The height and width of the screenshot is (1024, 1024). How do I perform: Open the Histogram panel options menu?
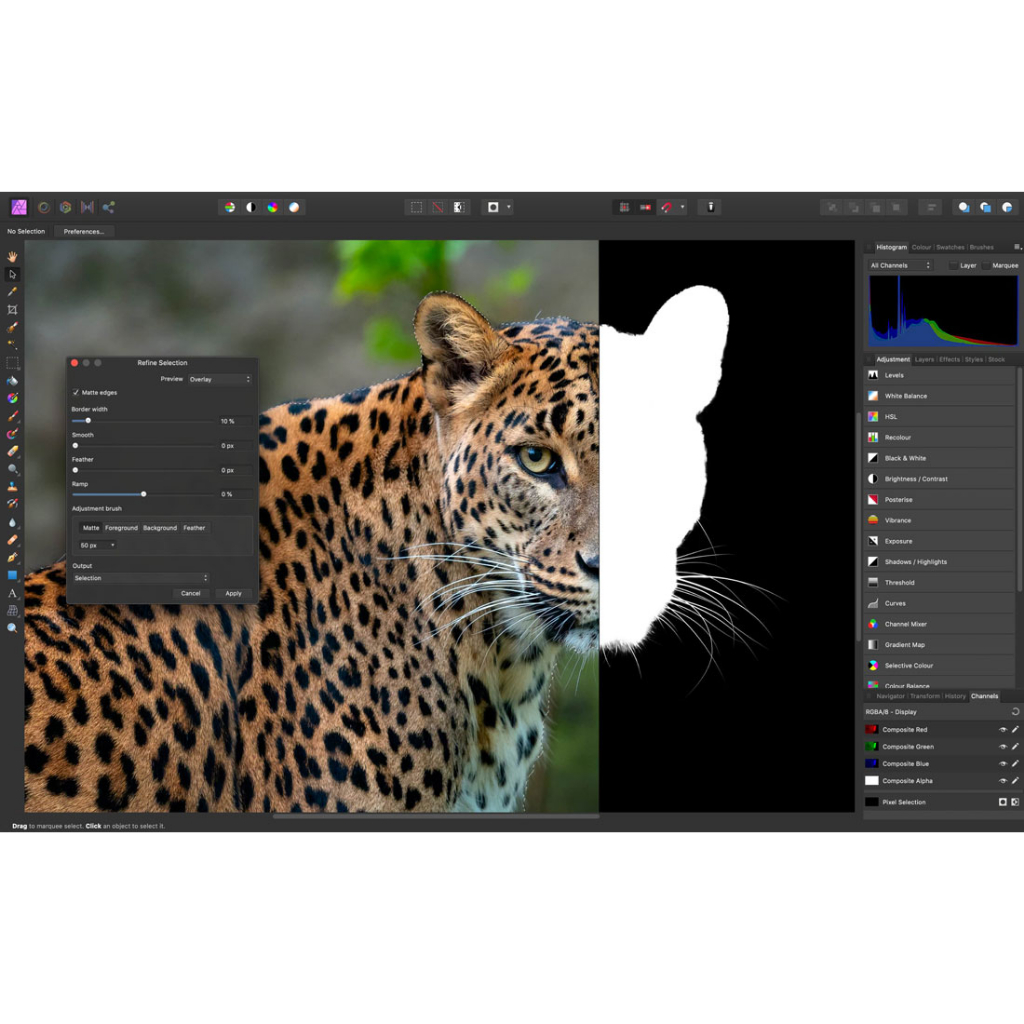[1017, 247]
